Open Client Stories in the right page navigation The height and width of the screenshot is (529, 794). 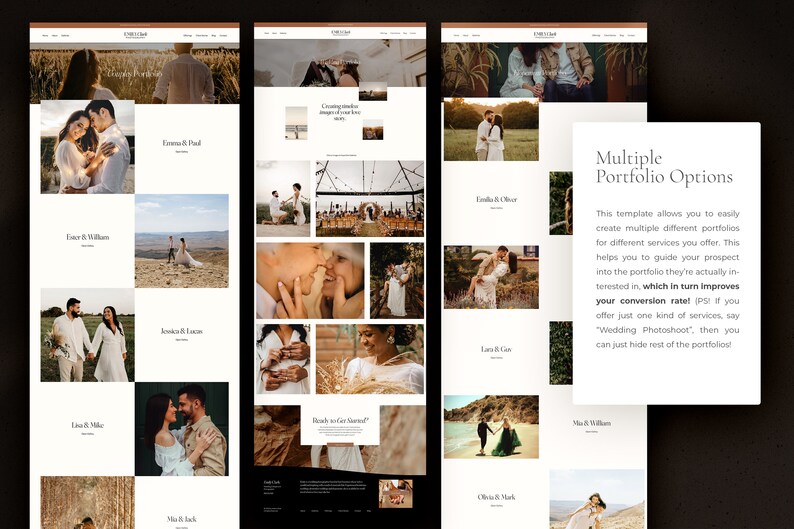coord(610,35)
